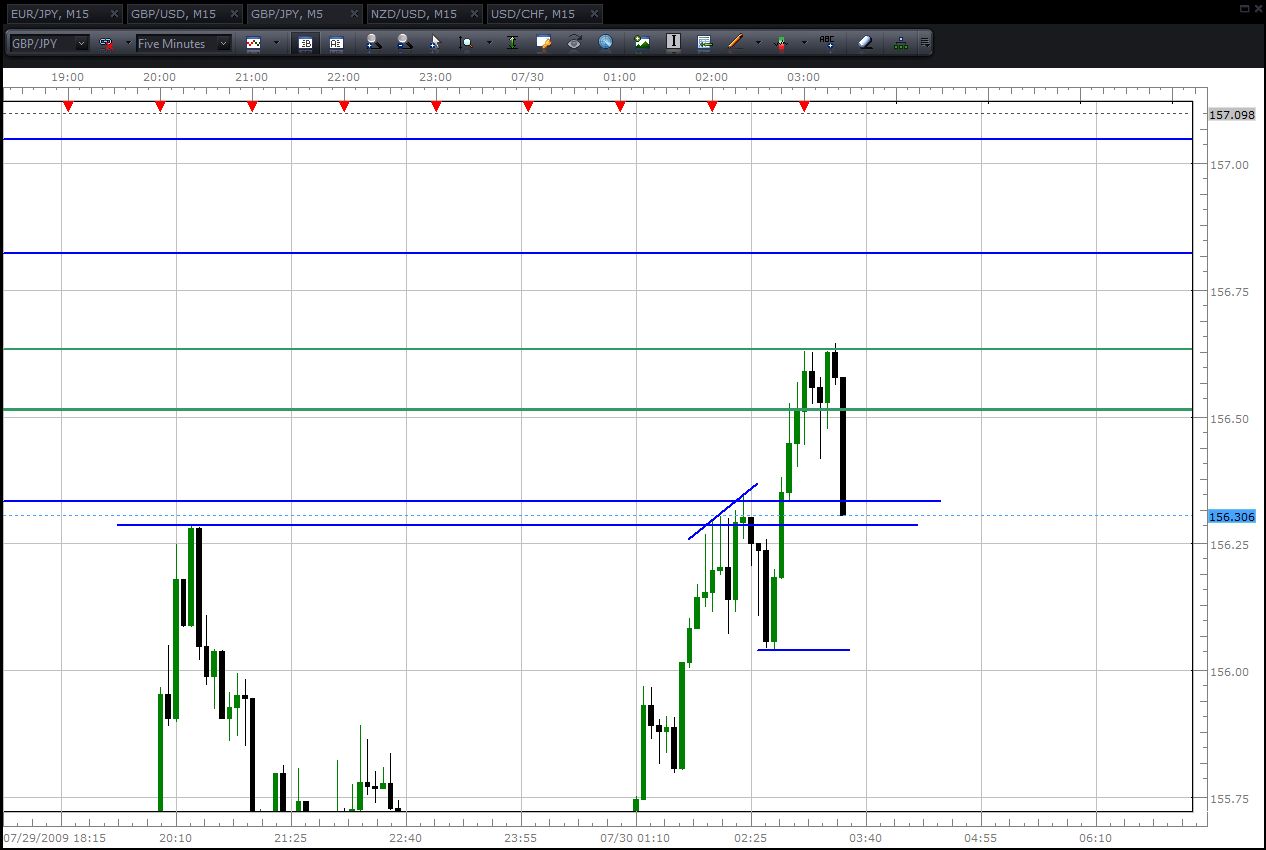This screenshot has width=1266, height=850.
Task: Toggle the bid price display button
Action: pos(305,43)
